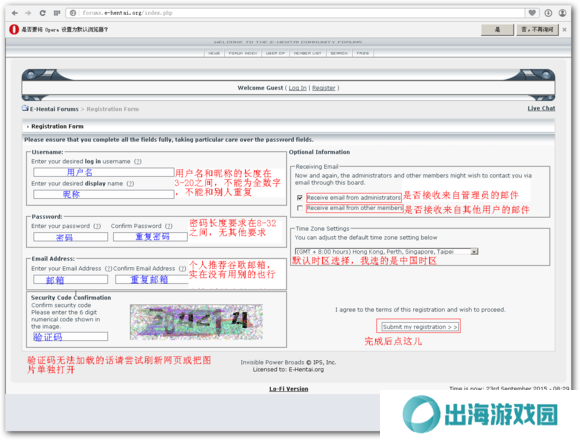
Task: Bookmark page with heart icon
Action: click(x=532, y=13)
